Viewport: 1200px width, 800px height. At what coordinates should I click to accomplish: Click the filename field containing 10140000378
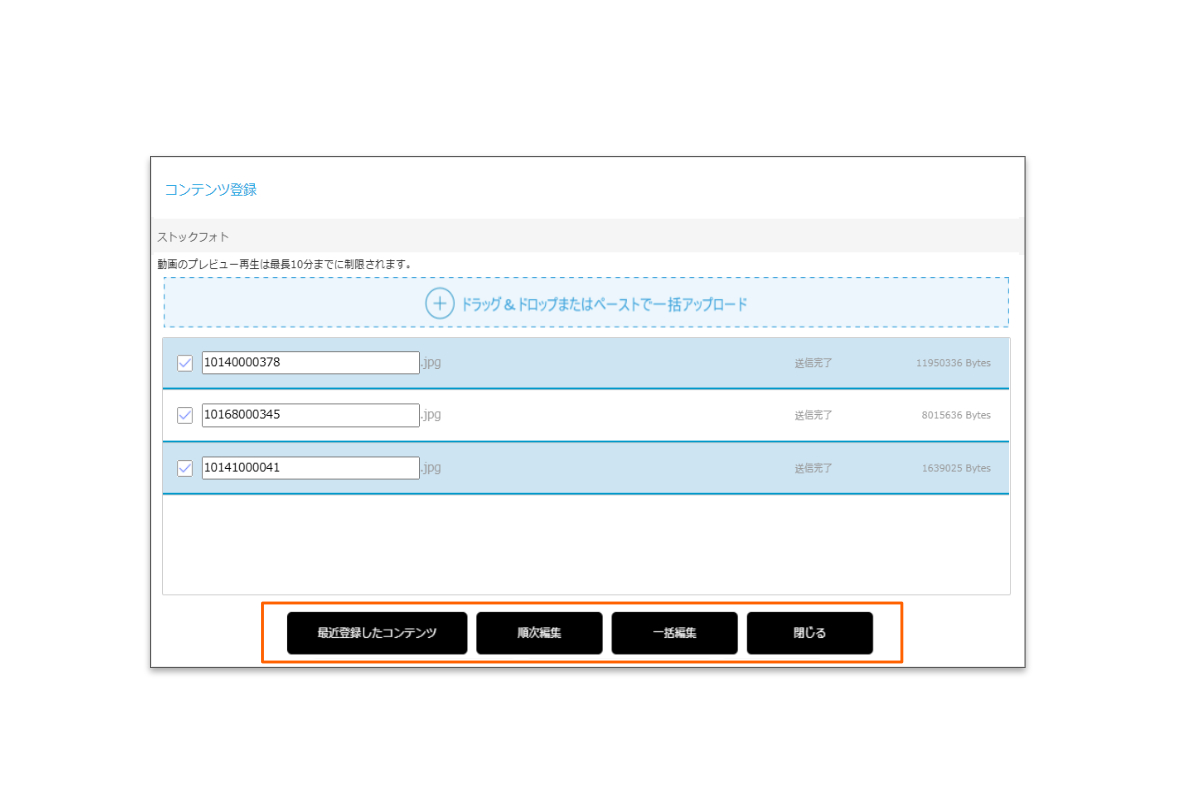click(310, 363)
